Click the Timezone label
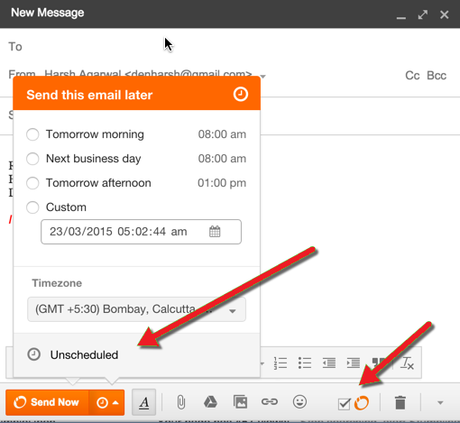 (57, 283)
